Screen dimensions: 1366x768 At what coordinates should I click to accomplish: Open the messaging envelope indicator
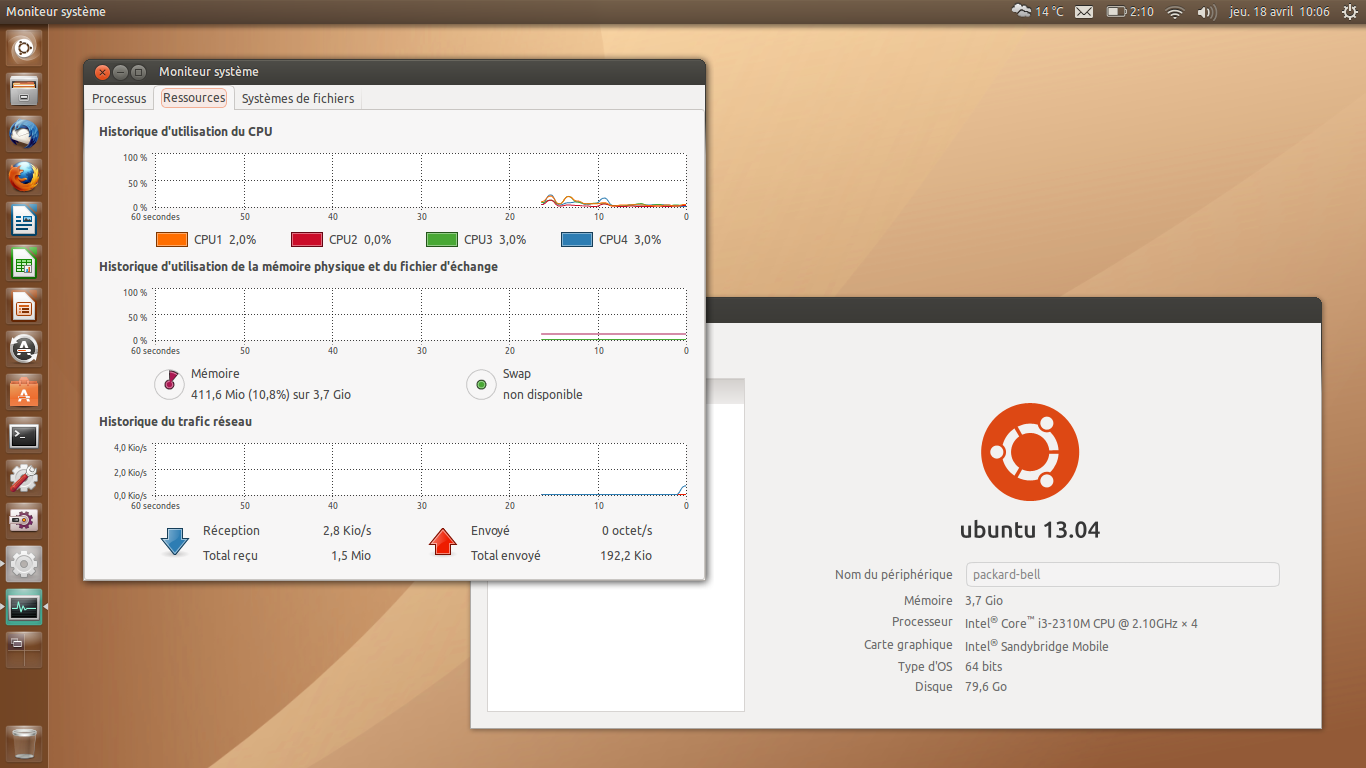pyautogui.click(x=1084, y=12)
